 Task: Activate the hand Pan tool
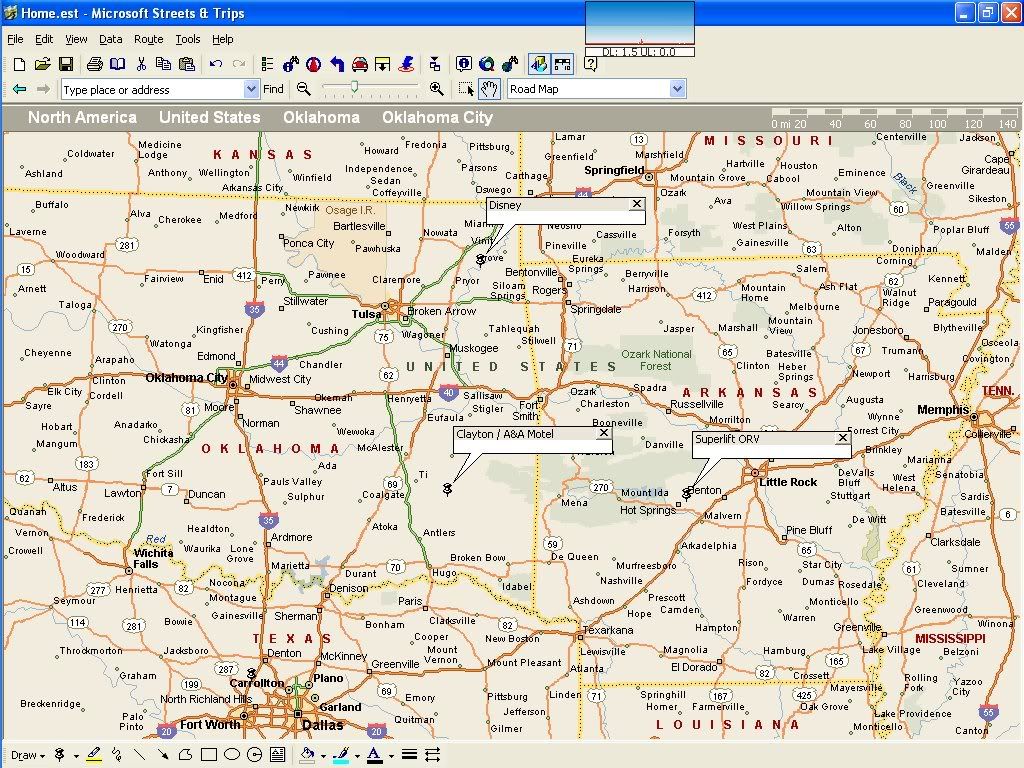pos(489,89)
